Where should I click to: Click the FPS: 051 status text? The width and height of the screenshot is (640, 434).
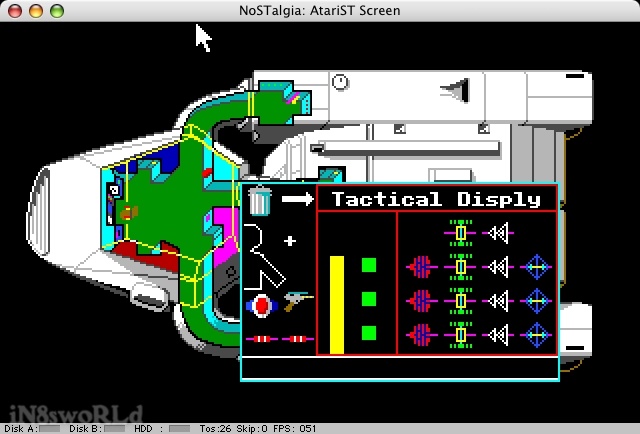295,429
